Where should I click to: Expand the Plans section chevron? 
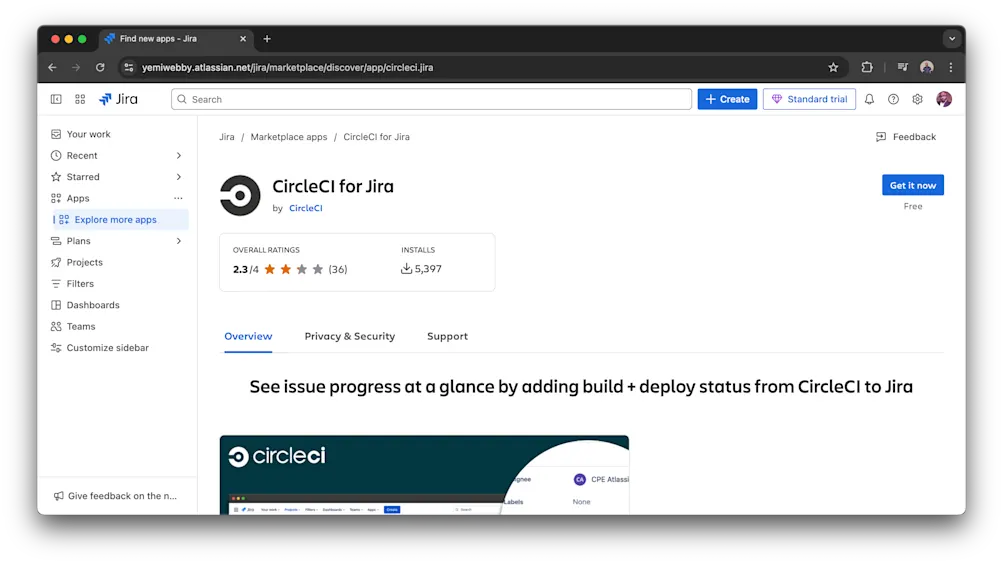(x=178, y=241)
